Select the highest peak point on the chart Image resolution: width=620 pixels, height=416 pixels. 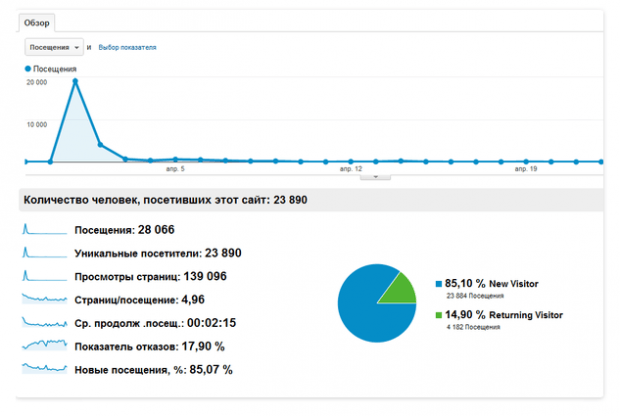click(x=75, y=81)
